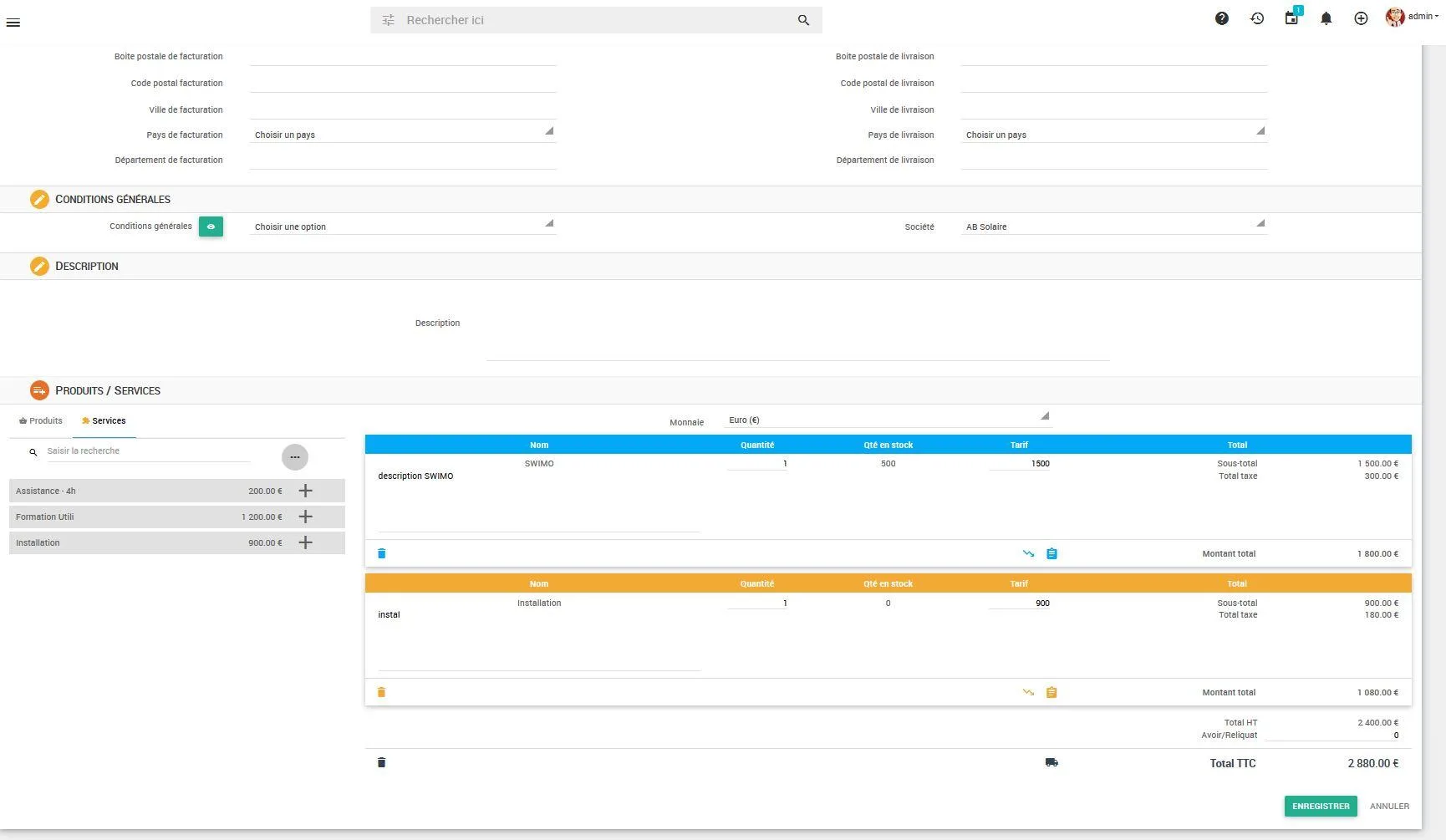Screen dimensions: 1446x840
Task: Click Conditions générales section pencil icon
Action: pos(39,199)
